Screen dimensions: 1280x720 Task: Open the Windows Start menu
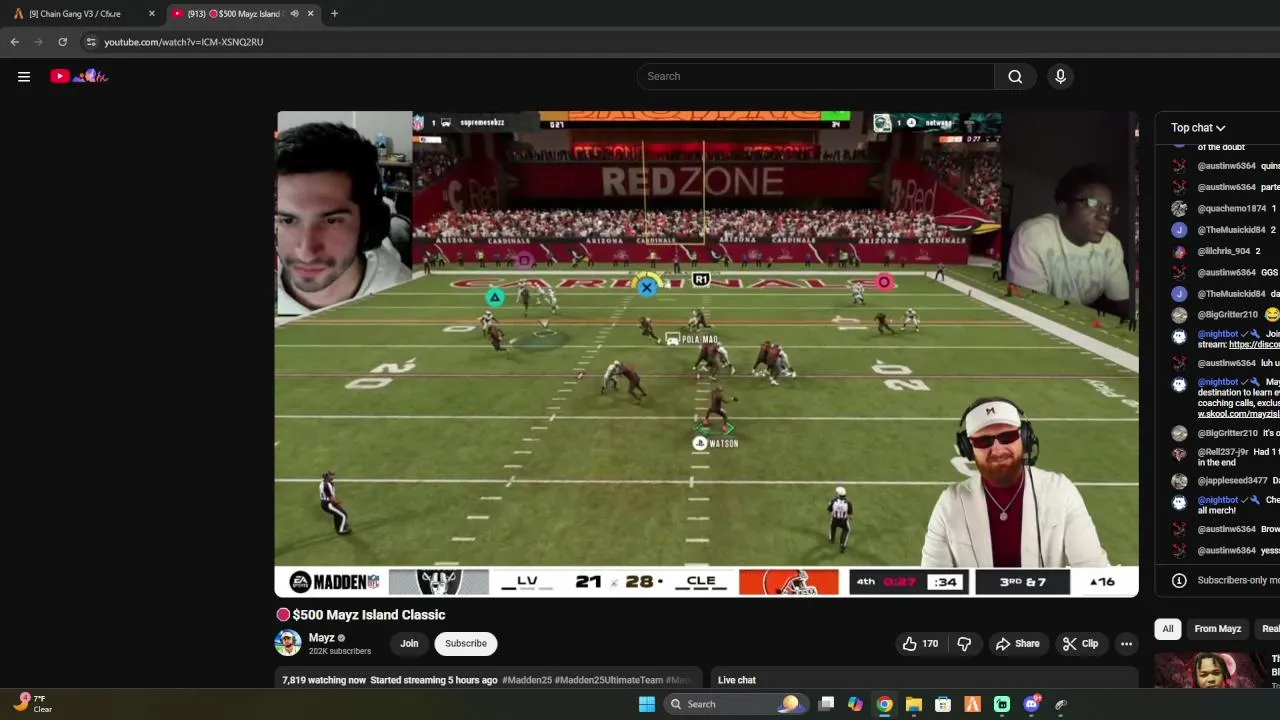pos(647,704)
